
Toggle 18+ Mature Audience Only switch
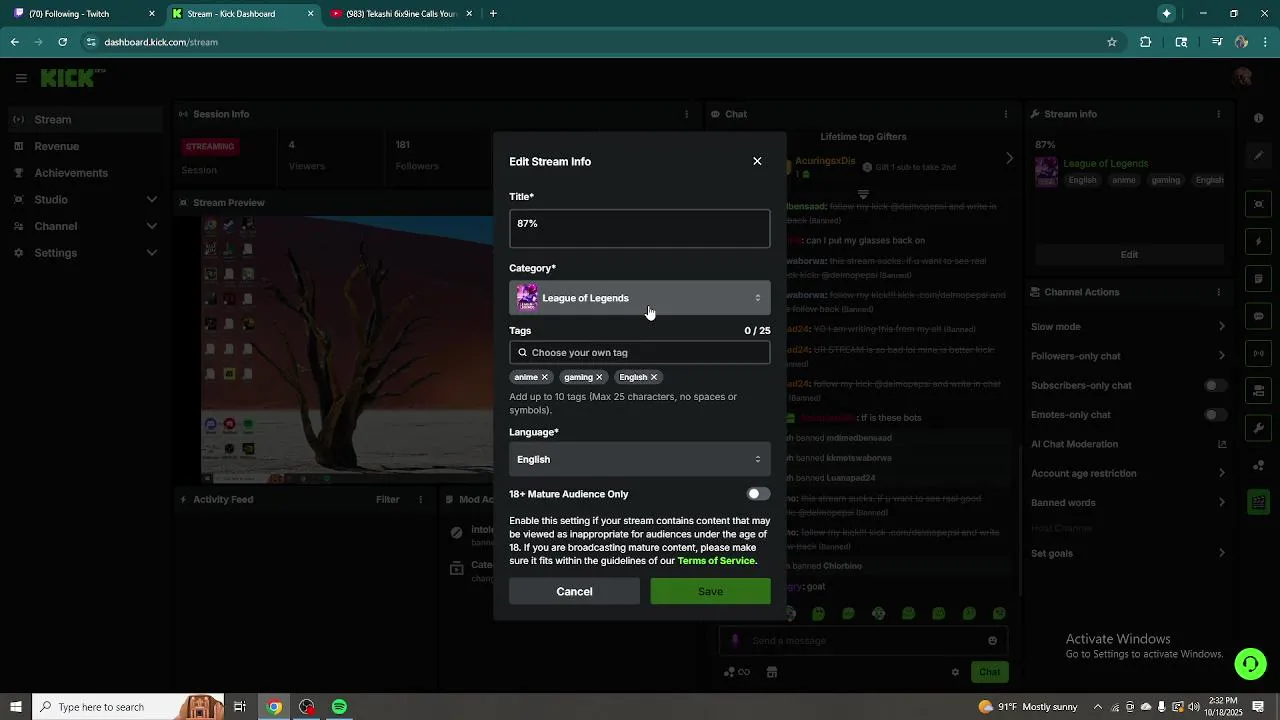coord(758,494)
